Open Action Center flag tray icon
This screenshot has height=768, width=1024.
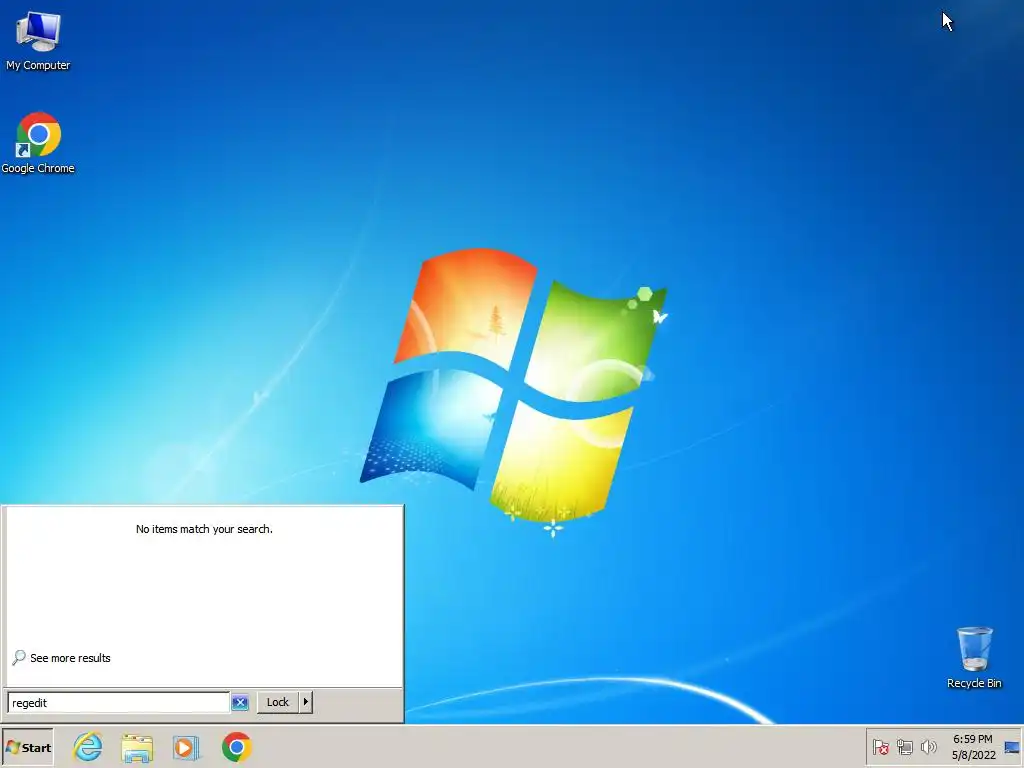(880, 746)
